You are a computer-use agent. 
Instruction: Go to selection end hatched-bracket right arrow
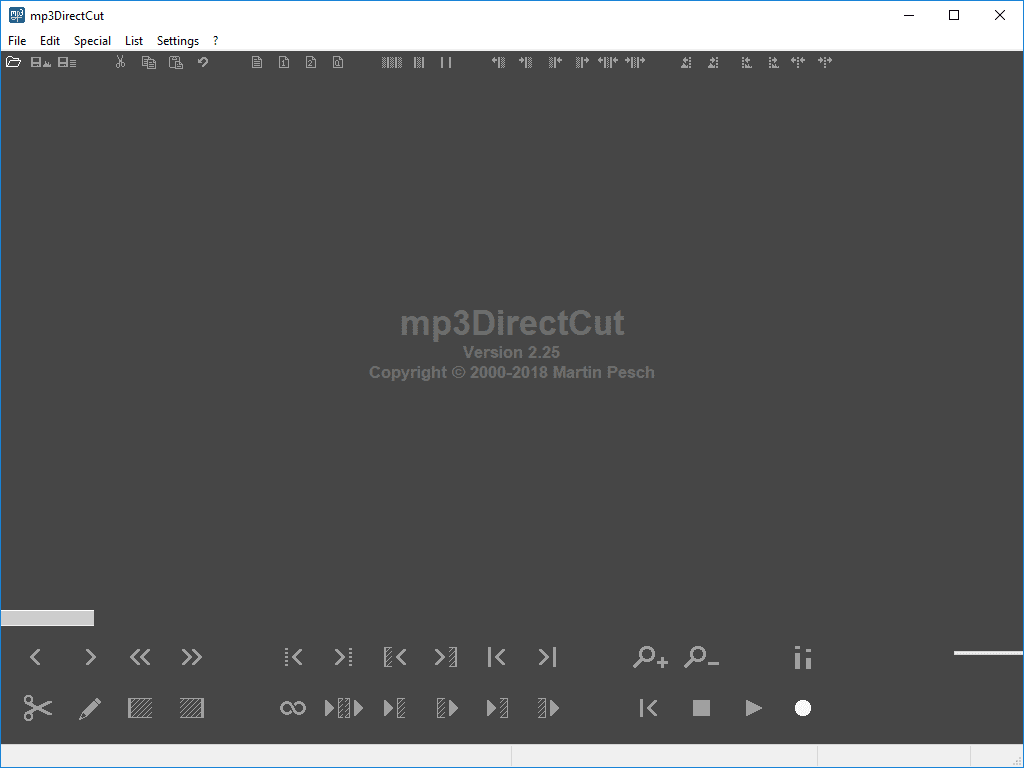pos(445,657)
